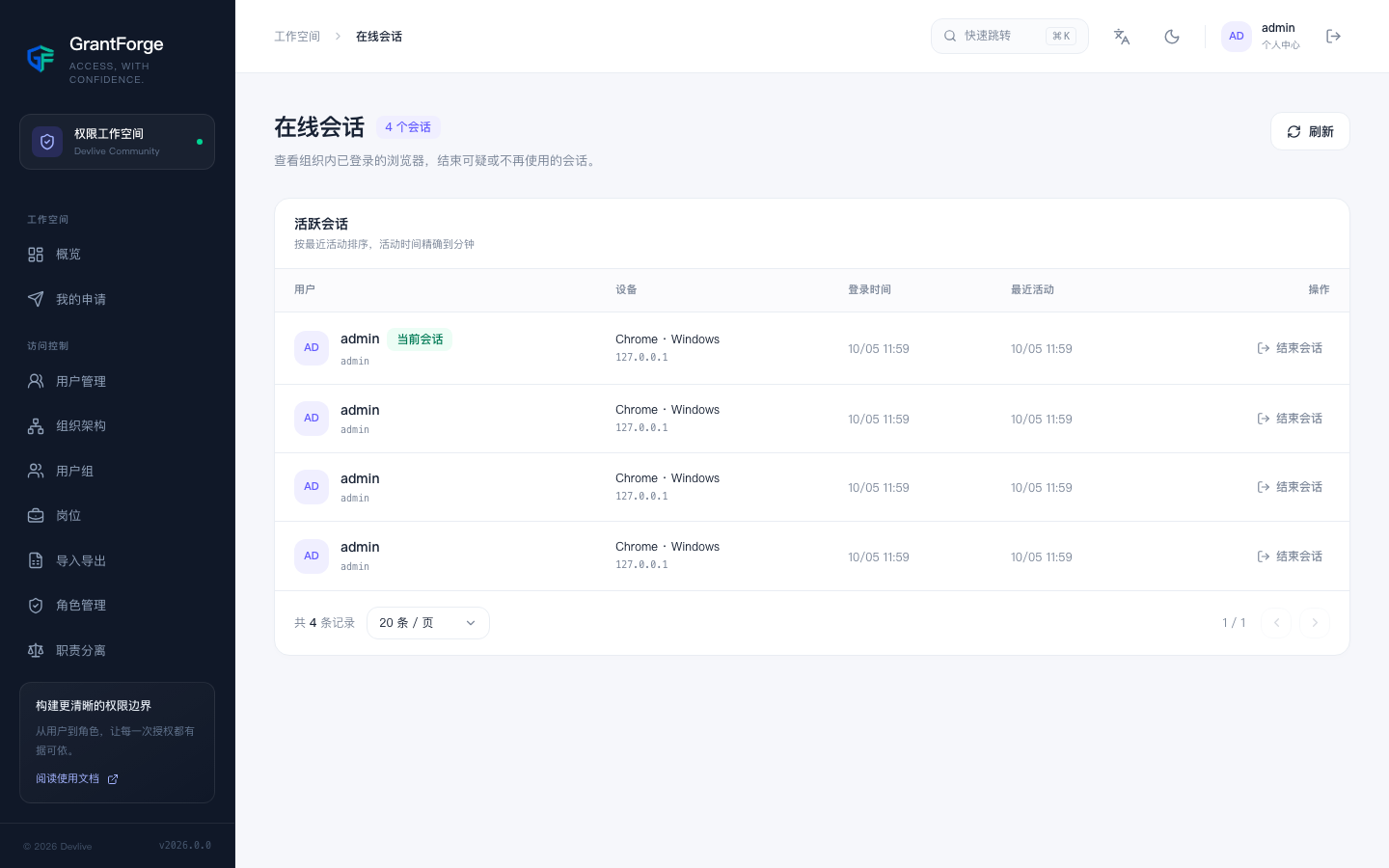1389x868 pixels.
Task: Click the 设备 column header
Action: (626, 289)
